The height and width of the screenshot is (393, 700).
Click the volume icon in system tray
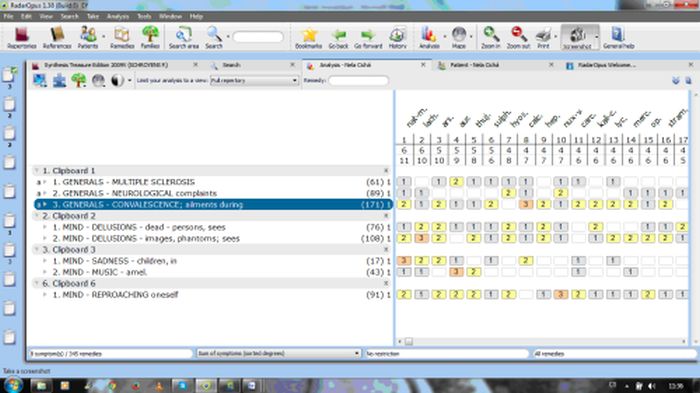(x=652, y=386)
